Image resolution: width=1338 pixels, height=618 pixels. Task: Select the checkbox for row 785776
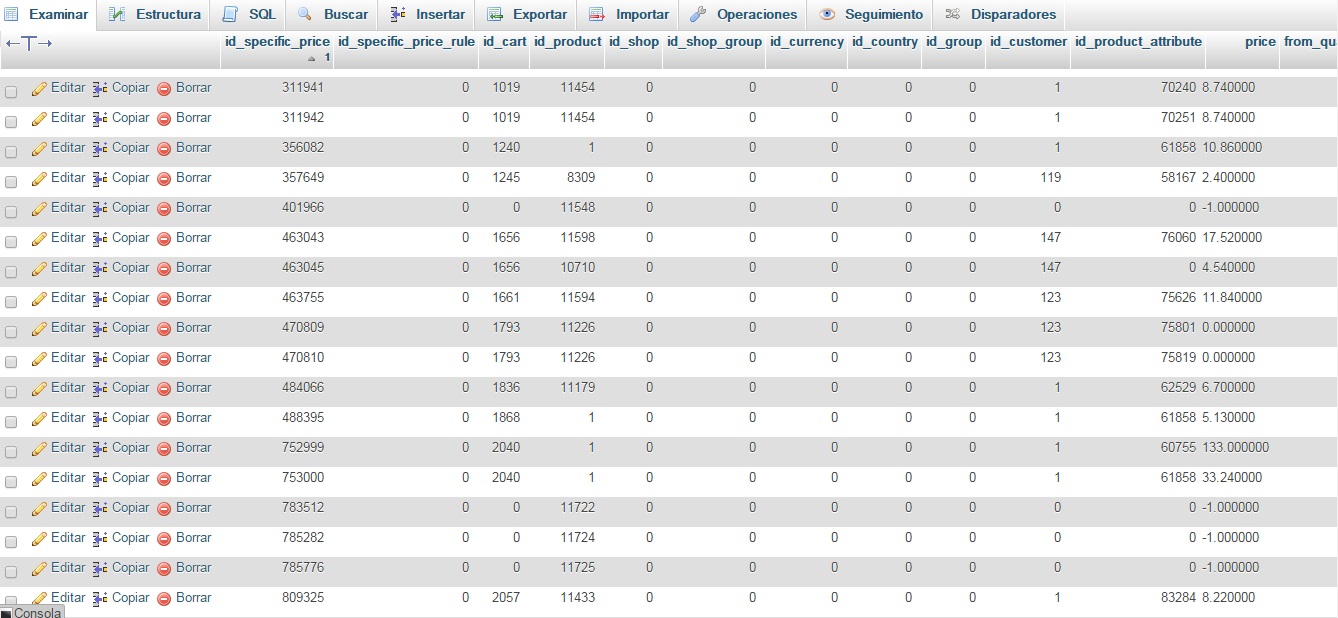tap(11, 572)
